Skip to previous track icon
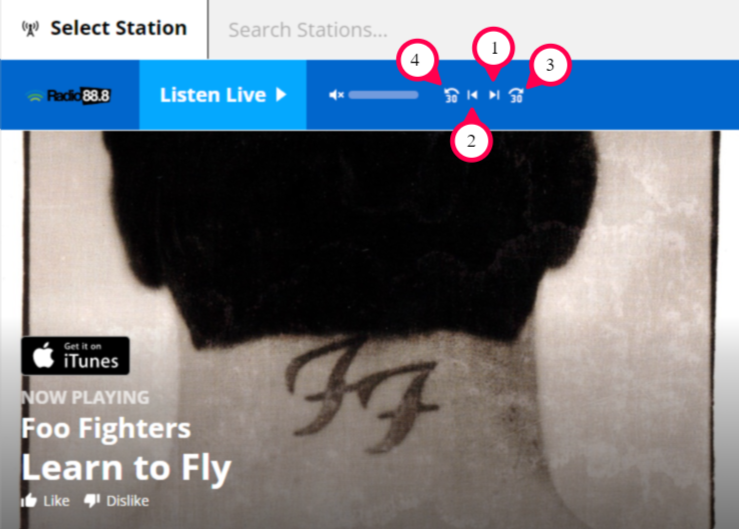 [472, 95]
